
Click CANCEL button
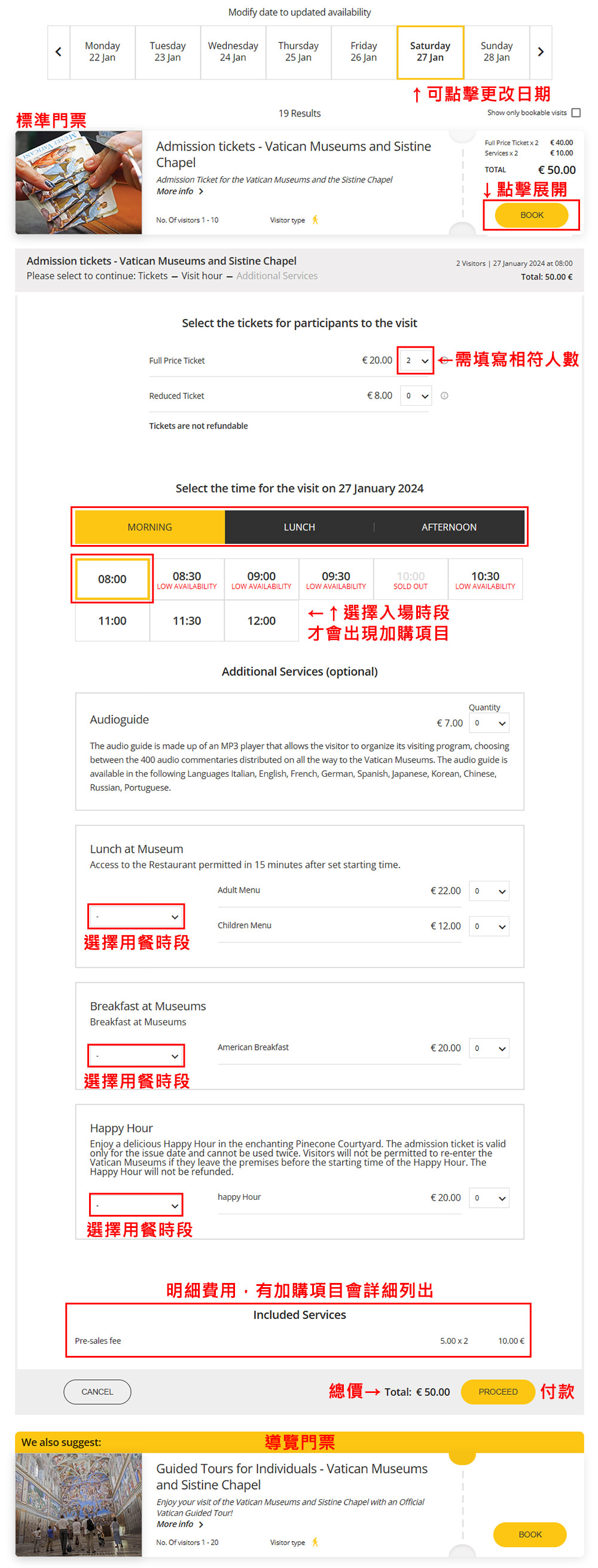[97, 1392]
